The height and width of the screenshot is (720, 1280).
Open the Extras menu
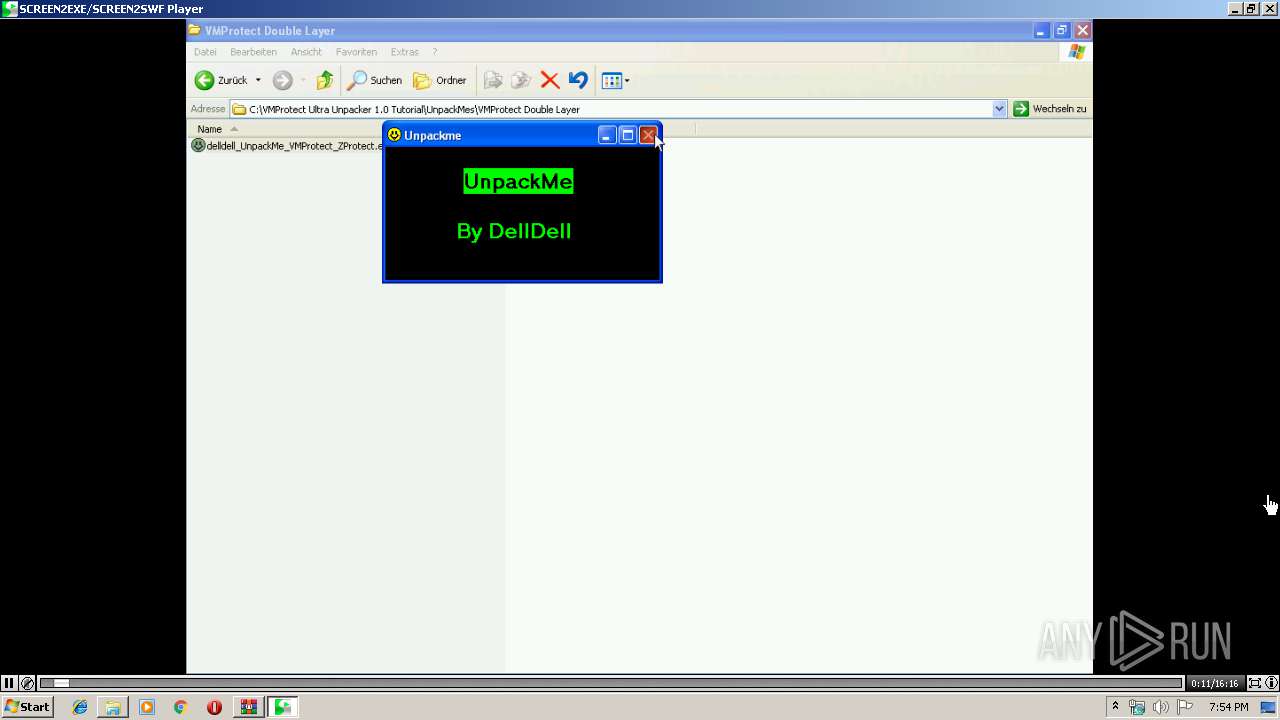pyautogui.click(x=404, y=52)
